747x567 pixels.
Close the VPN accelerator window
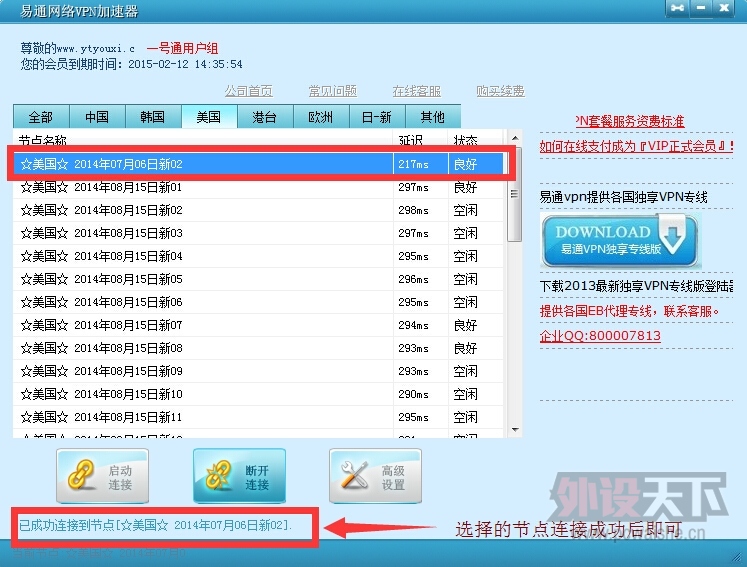(x=724, y=8)
